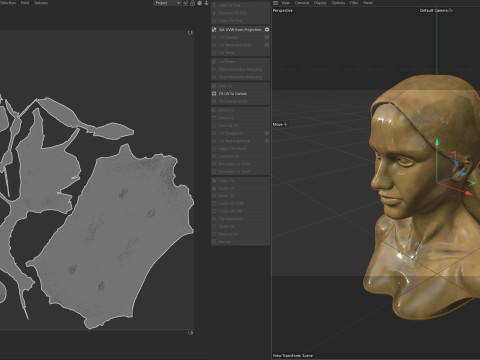Select the Remove UV Pins tool

(x=241, y=13)
